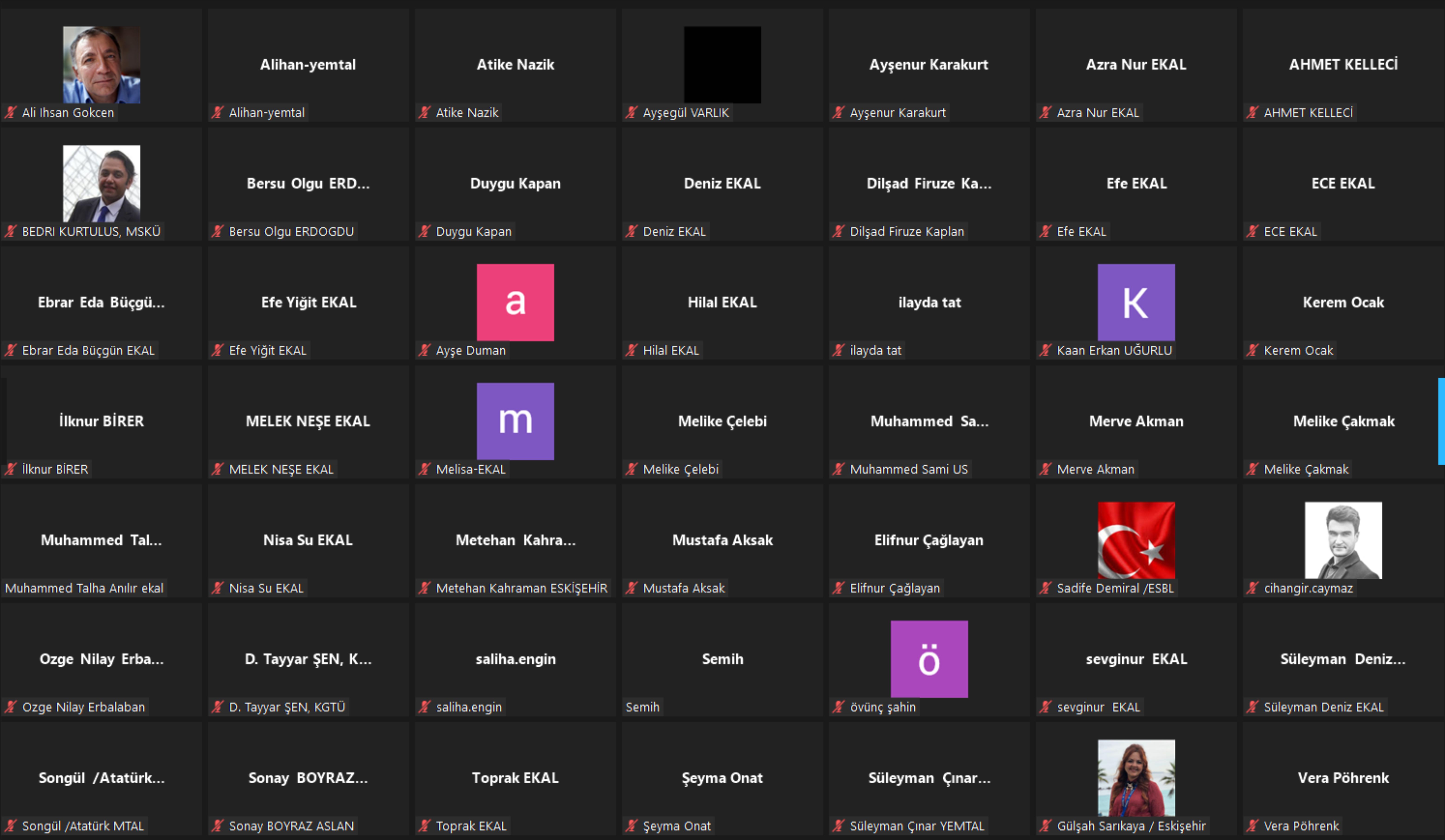Image resolution: width=1445 pixels, height=840 pixels.
Task: Click Gülşah Sarıkaya's profile picture
Action: [x=1136, y=778]
